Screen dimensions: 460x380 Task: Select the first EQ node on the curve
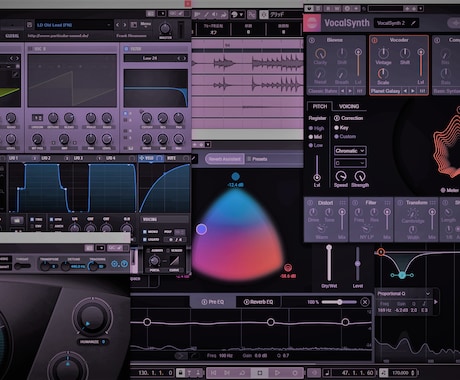pyautogui.click(x=147, y=322)
